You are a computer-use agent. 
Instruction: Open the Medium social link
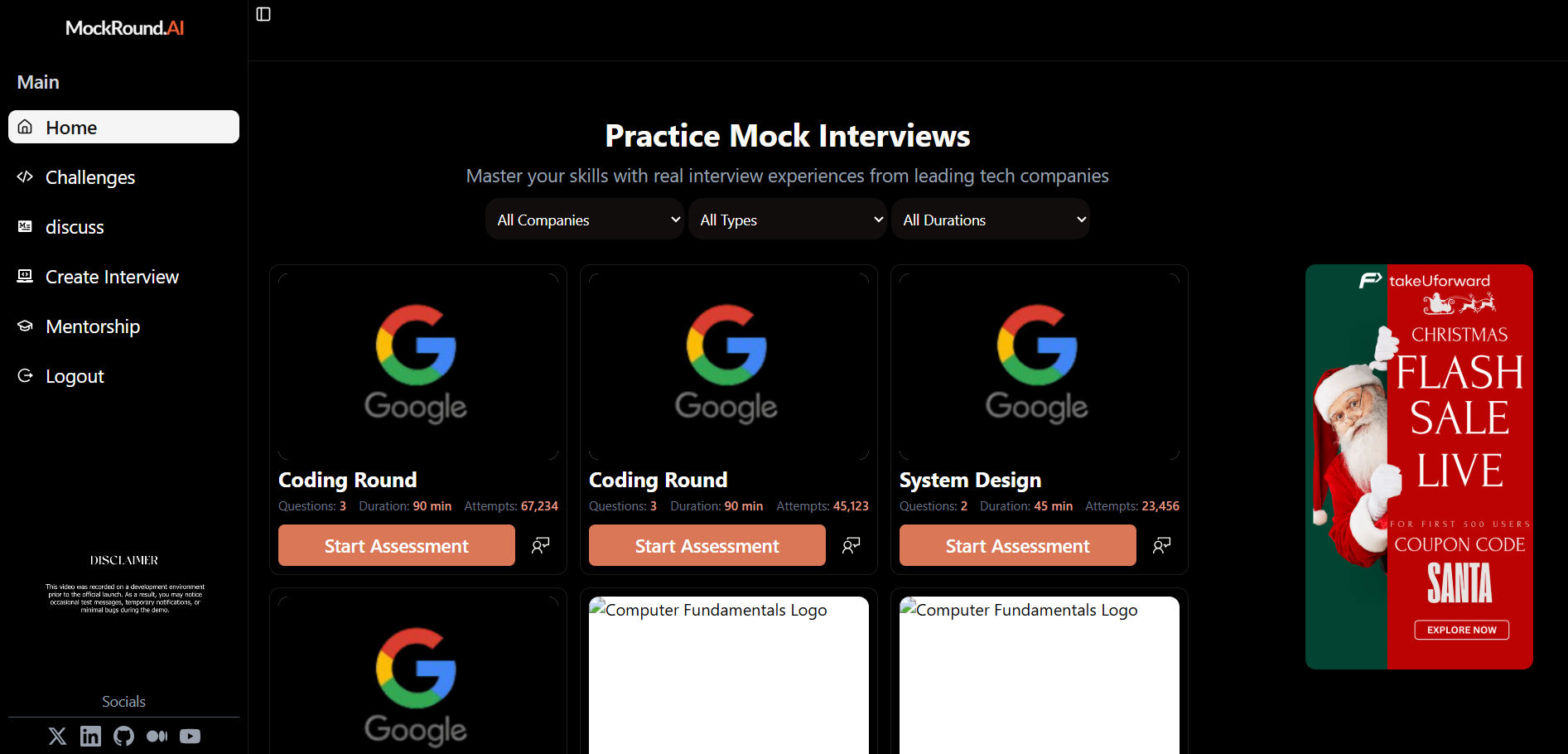click(x=157, y=736)
